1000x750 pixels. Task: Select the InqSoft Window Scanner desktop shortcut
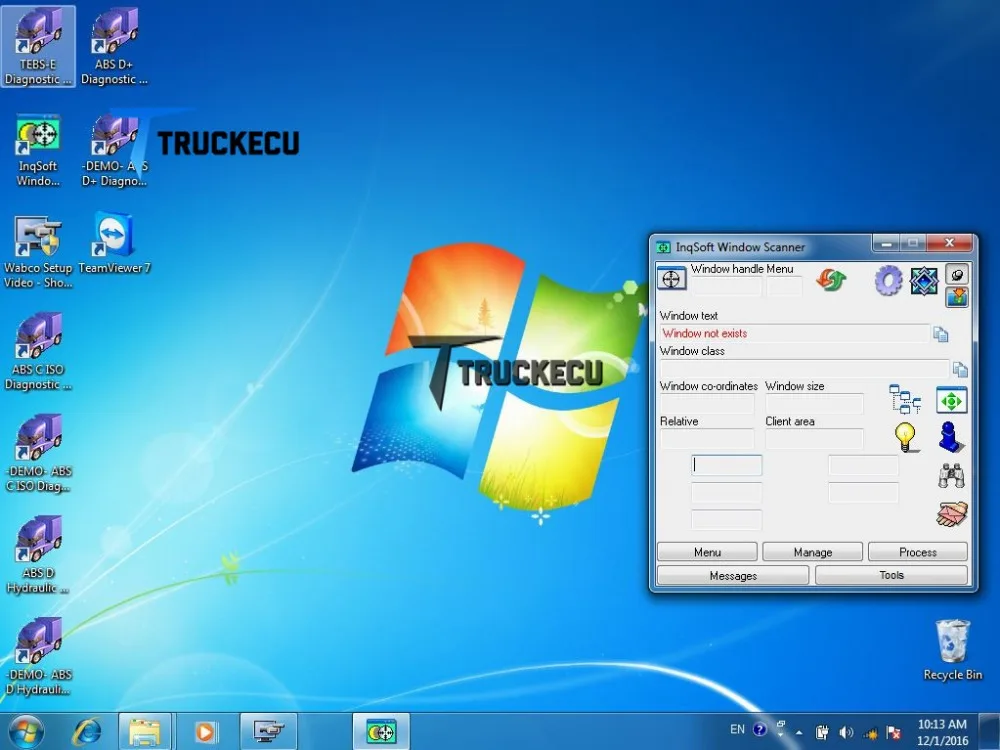click(38, 151)
